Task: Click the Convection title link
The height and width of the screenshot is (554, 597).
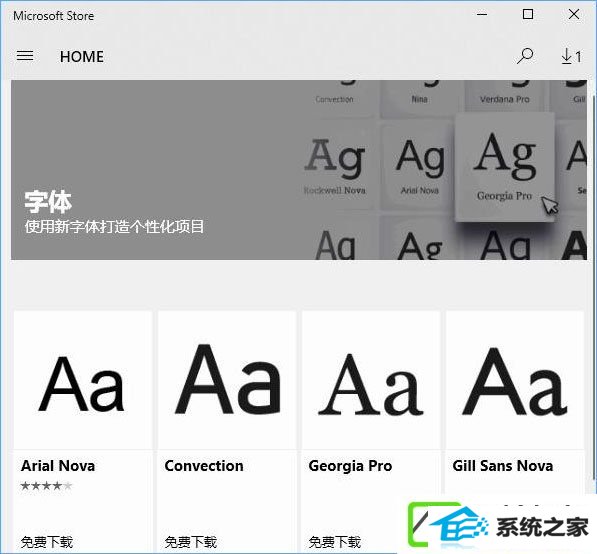Action: tap(204, 466)
